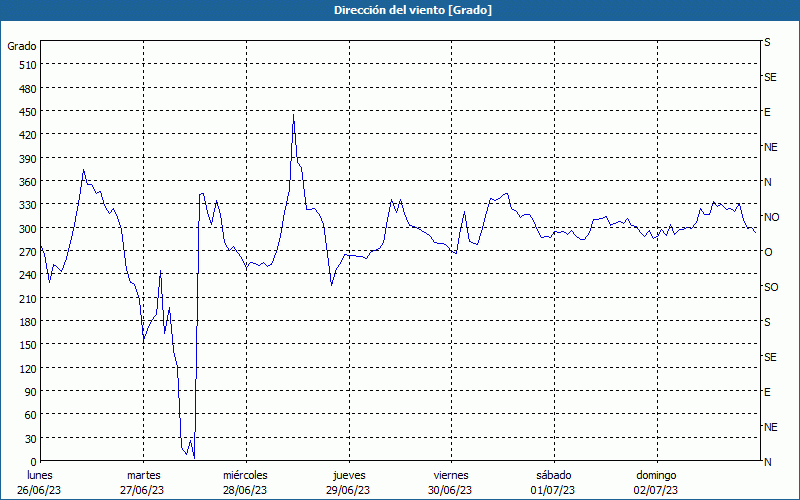Image resolution: width=800 pixels, height=500 pixels.
Task: Click the 'E' compass label beside the 90 line
Action: click(767, 392)
